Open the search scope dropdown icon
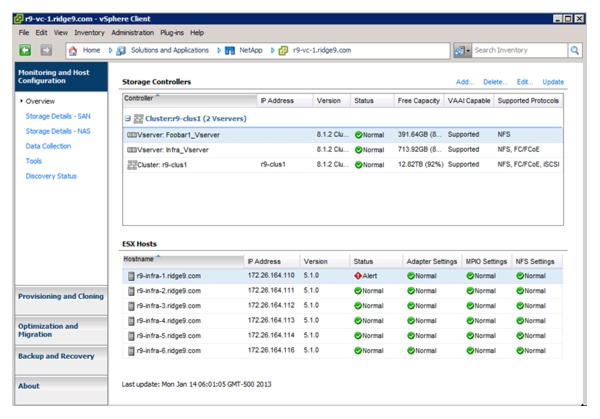The image size is (600, 419). (x=462, y=51)
